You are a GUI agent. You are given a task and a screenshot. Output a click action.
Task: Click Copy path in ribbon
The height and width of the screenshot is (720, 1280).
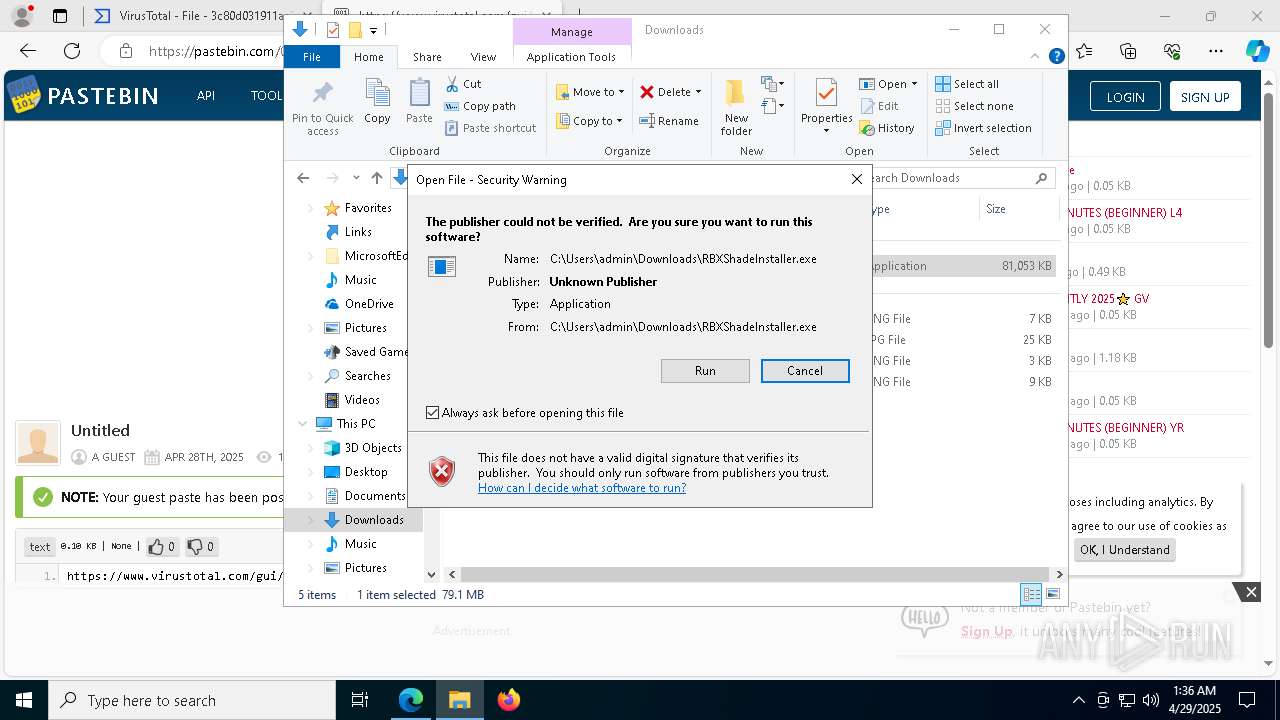tap(480, 106)
